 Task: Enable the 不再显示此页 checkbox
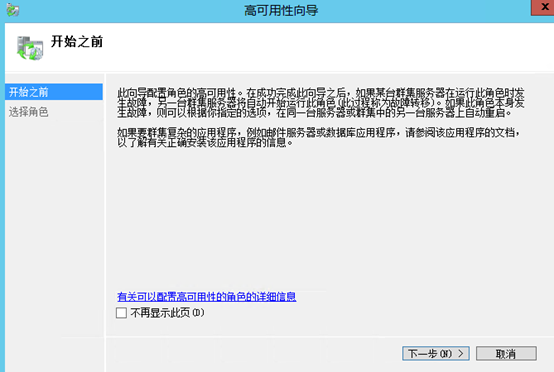click(x=121, y=313)
